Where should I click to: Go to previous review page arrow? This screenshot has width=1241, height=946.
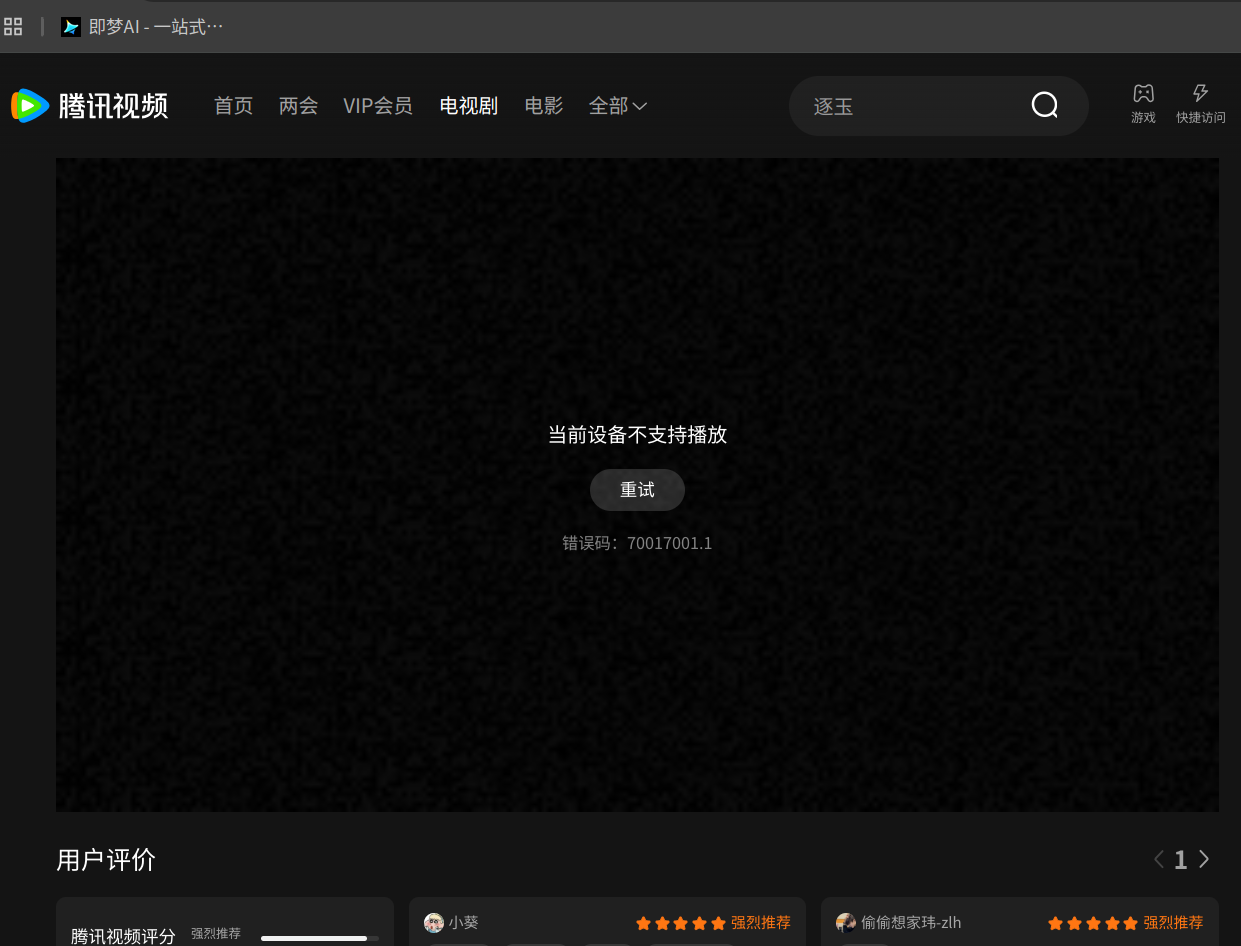pyautogui.click(x=1159, y=859)
